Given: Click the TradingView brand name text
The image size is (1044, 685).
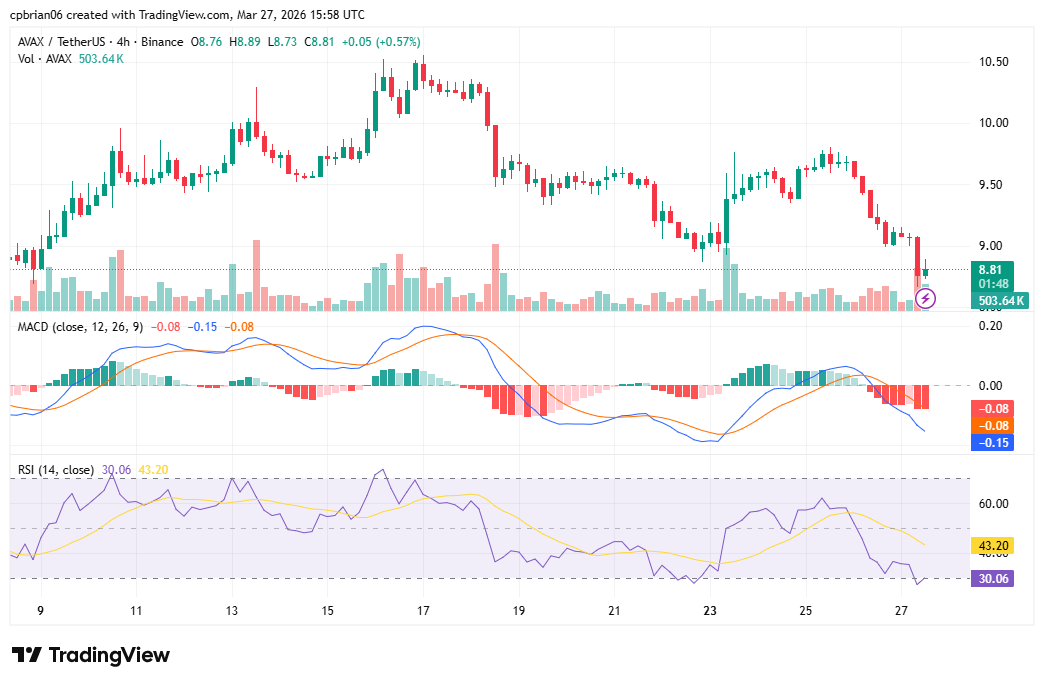Looking at the screenshot, I should click(109, 655).
